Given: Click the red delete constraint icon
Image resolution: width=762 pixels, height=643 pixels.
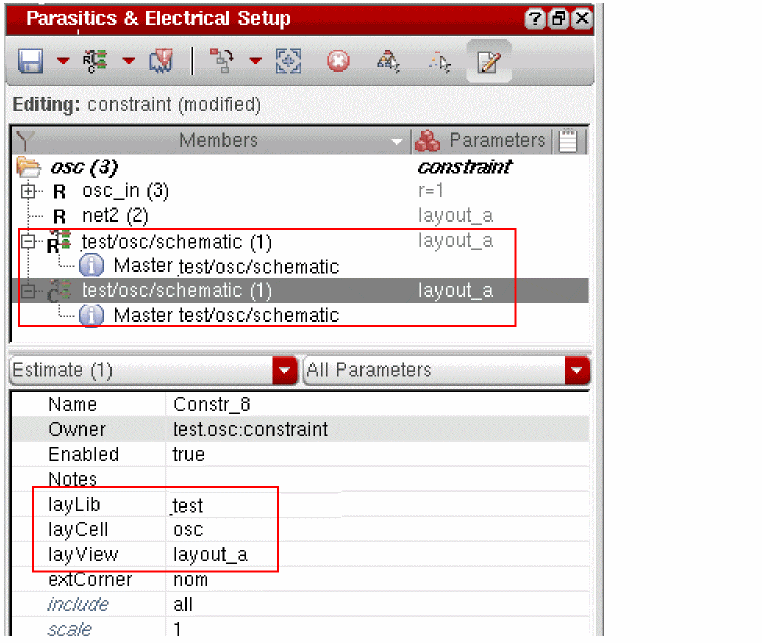Looking at the screenshot, I should click(x=339, y=62).
